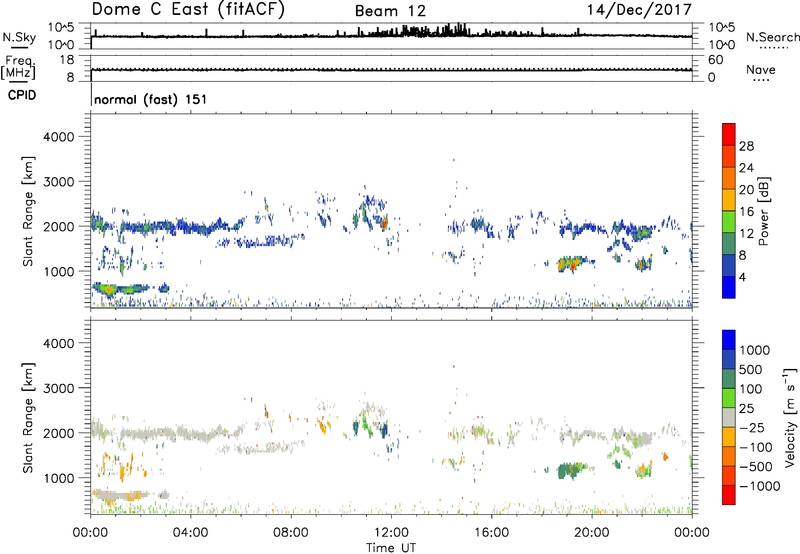Click the 'Beam 12' label
The height and width of the screenshot is (554, 800).
pyautogui.click(x=390, y=11)
